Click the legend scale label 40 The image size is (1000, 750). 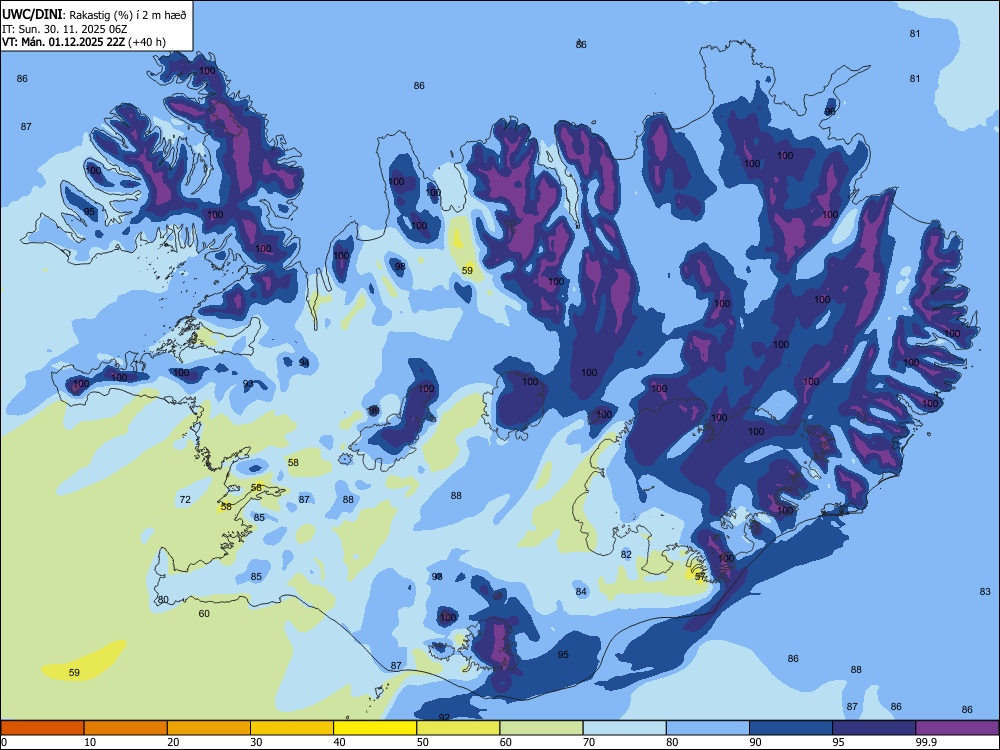click(x=339, y=742)
